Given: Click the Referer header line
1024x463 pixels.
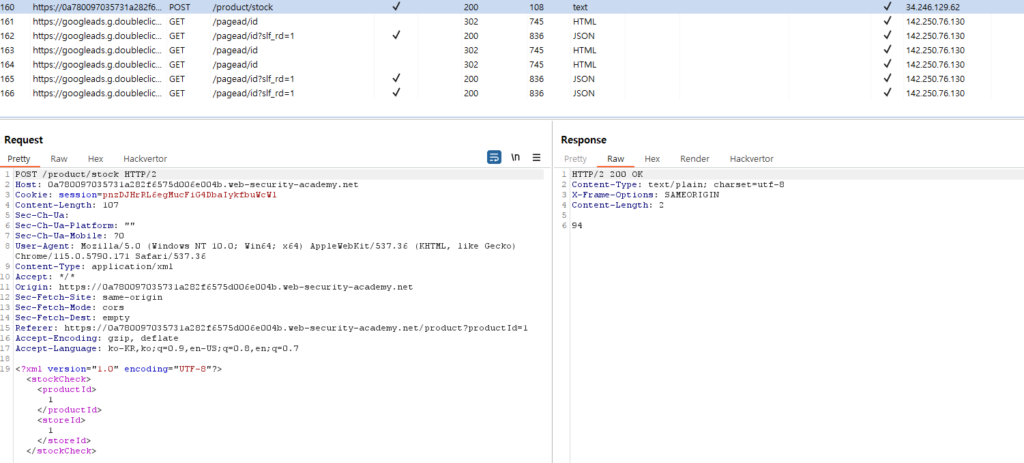Looking at the screenshot, I should 272,328.
